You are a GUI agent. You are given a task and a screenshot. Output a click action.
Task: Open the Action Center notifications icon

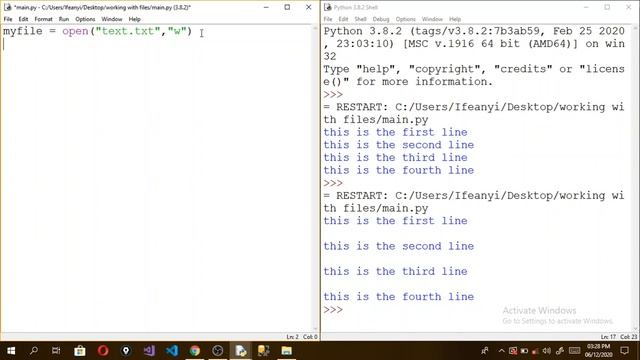pyautogui.click(x=624, y=351)
